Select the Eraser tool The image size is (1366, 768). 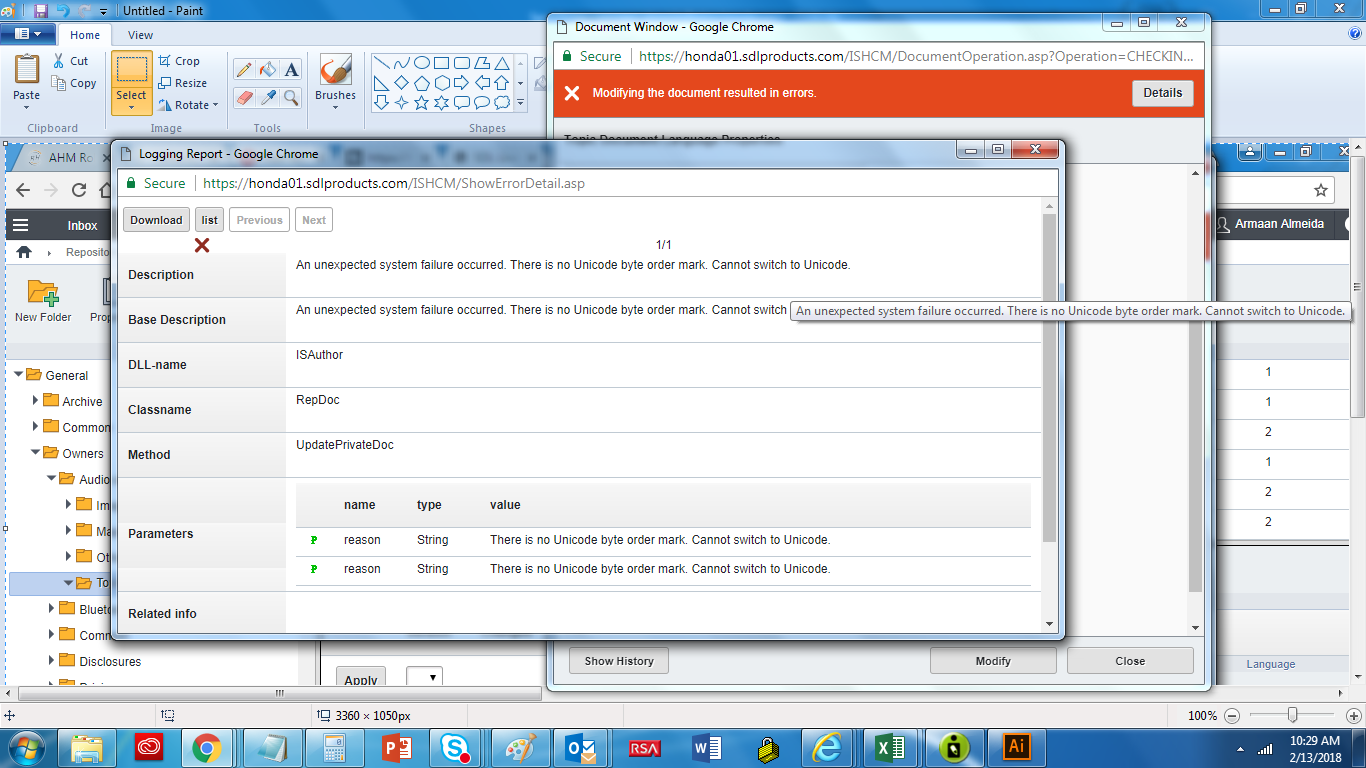click(x=243, y=97)
